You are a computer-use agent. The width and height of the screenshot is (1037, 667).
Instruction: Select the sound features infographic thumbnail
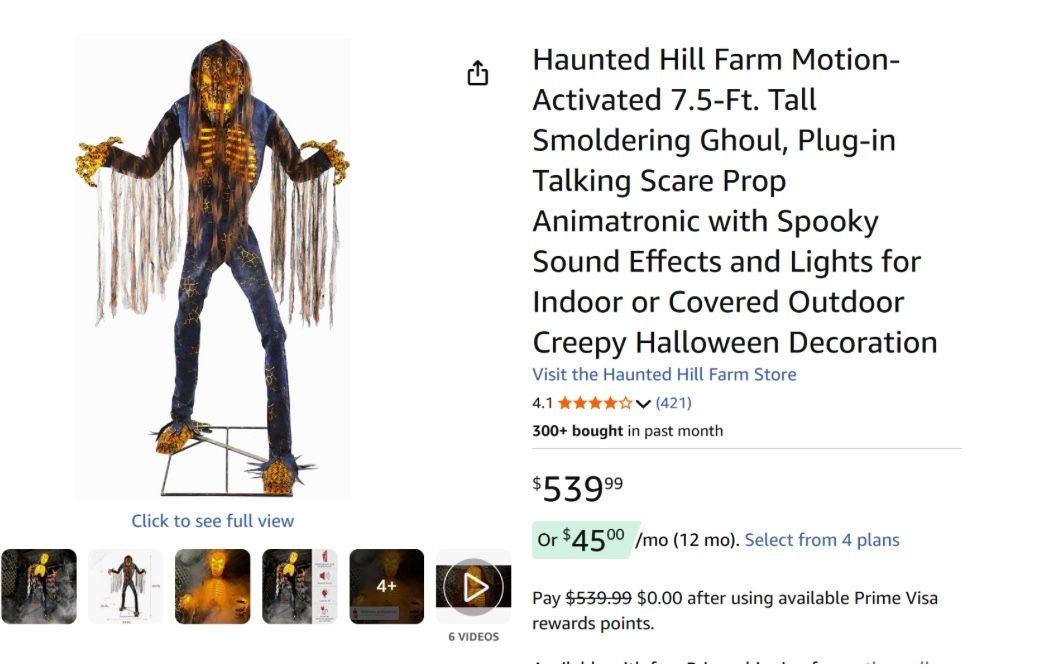click(x=300, y=588)
